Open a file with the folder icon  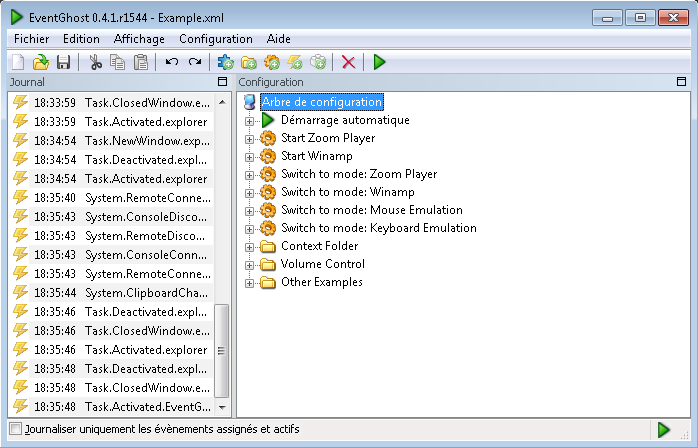tap(41, 62)
